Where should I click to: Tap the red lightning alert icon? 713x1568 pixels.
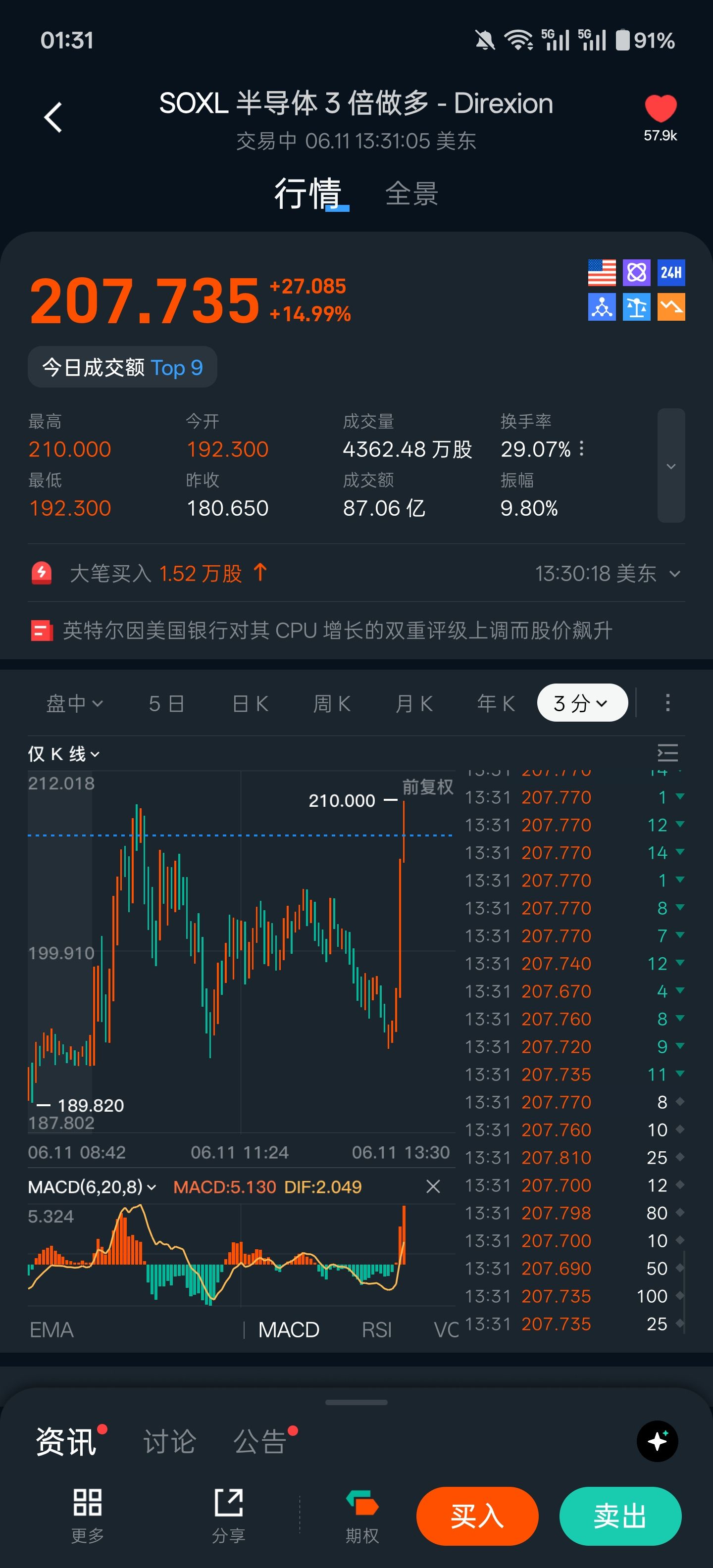[x=42, y=573]
